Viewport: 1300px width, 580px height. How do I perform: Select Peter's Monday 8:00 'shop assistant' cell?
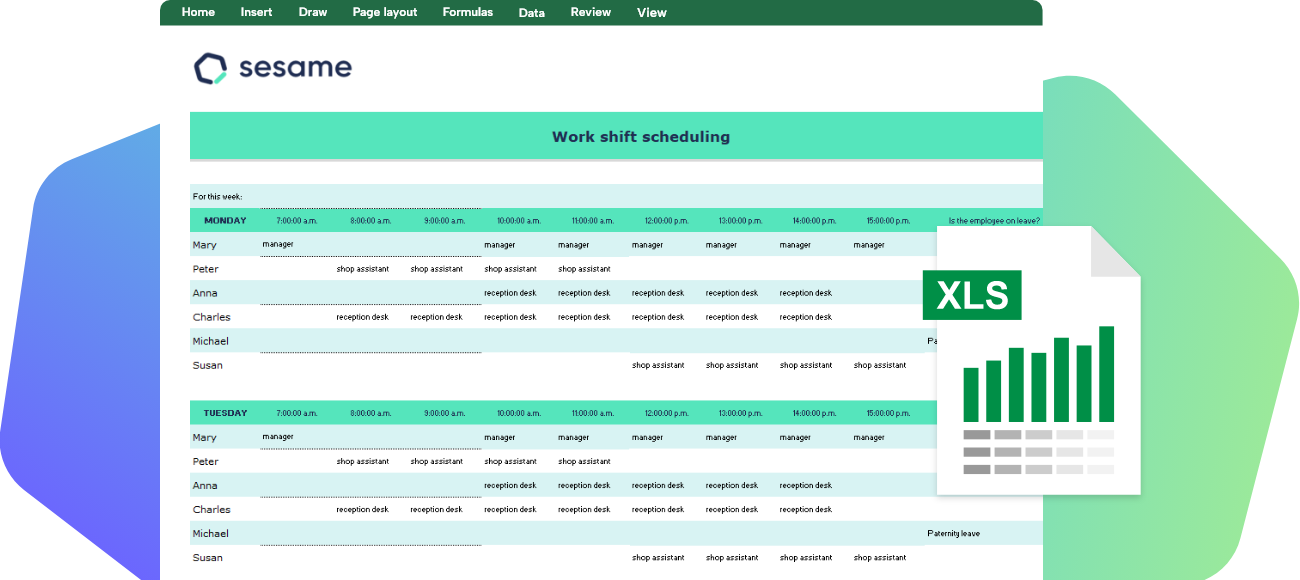(x=363, y=269)
